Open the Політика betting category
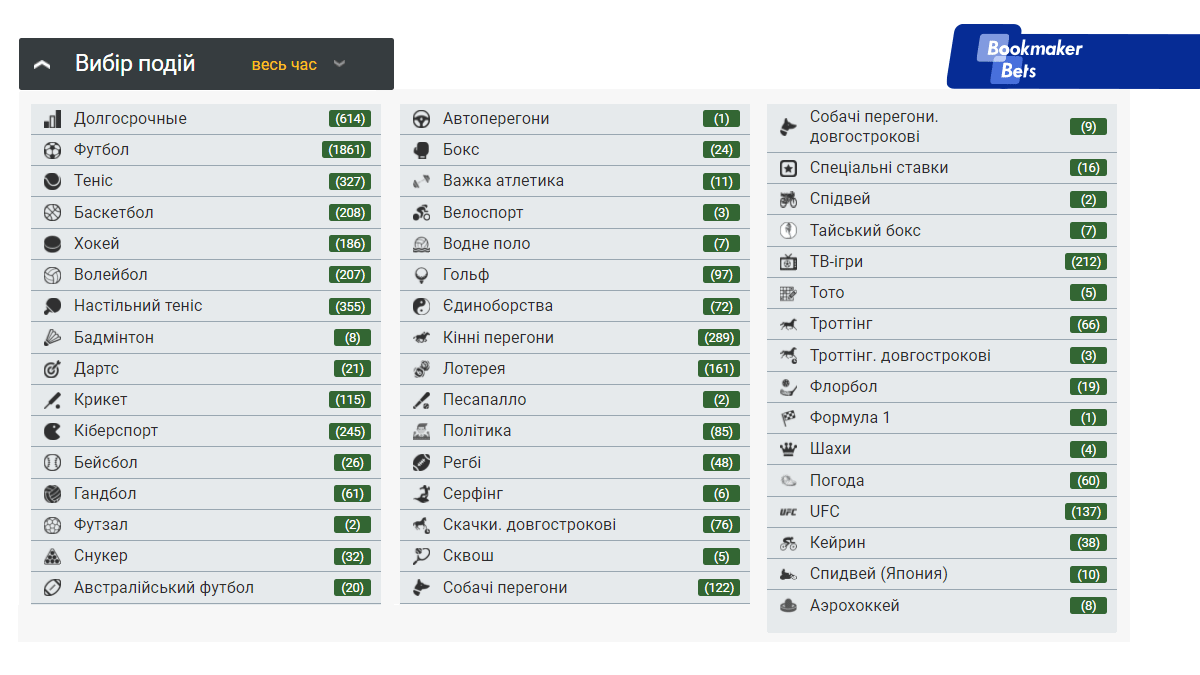1200x675 pixels. [x=476, y=431]
